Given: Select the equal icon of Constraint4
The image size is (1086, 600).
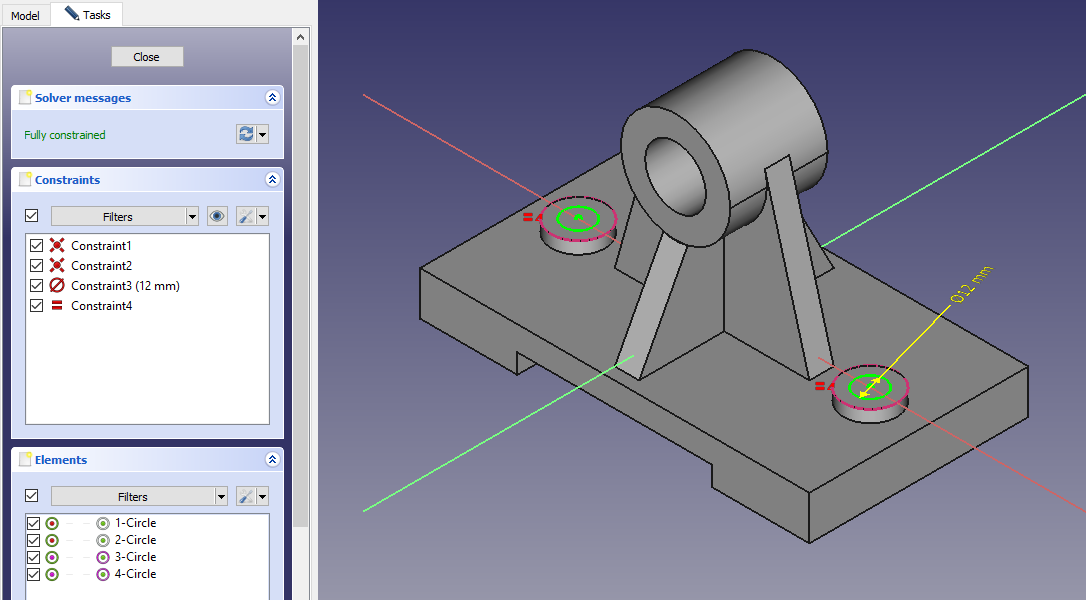Looking at the screenshot, I should [57, 306].
